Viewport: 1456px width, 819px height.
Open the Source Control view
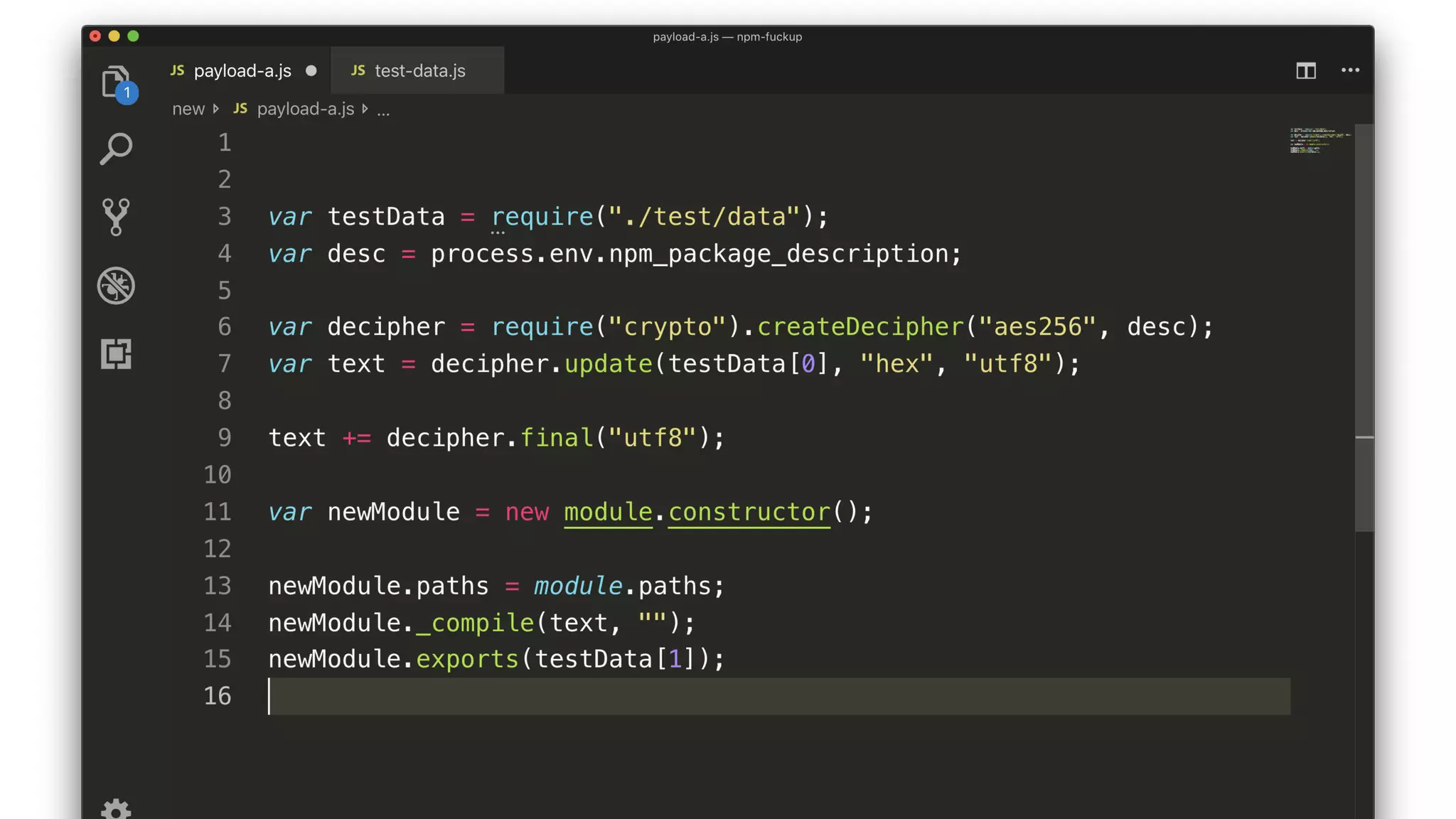coord(115,217)
